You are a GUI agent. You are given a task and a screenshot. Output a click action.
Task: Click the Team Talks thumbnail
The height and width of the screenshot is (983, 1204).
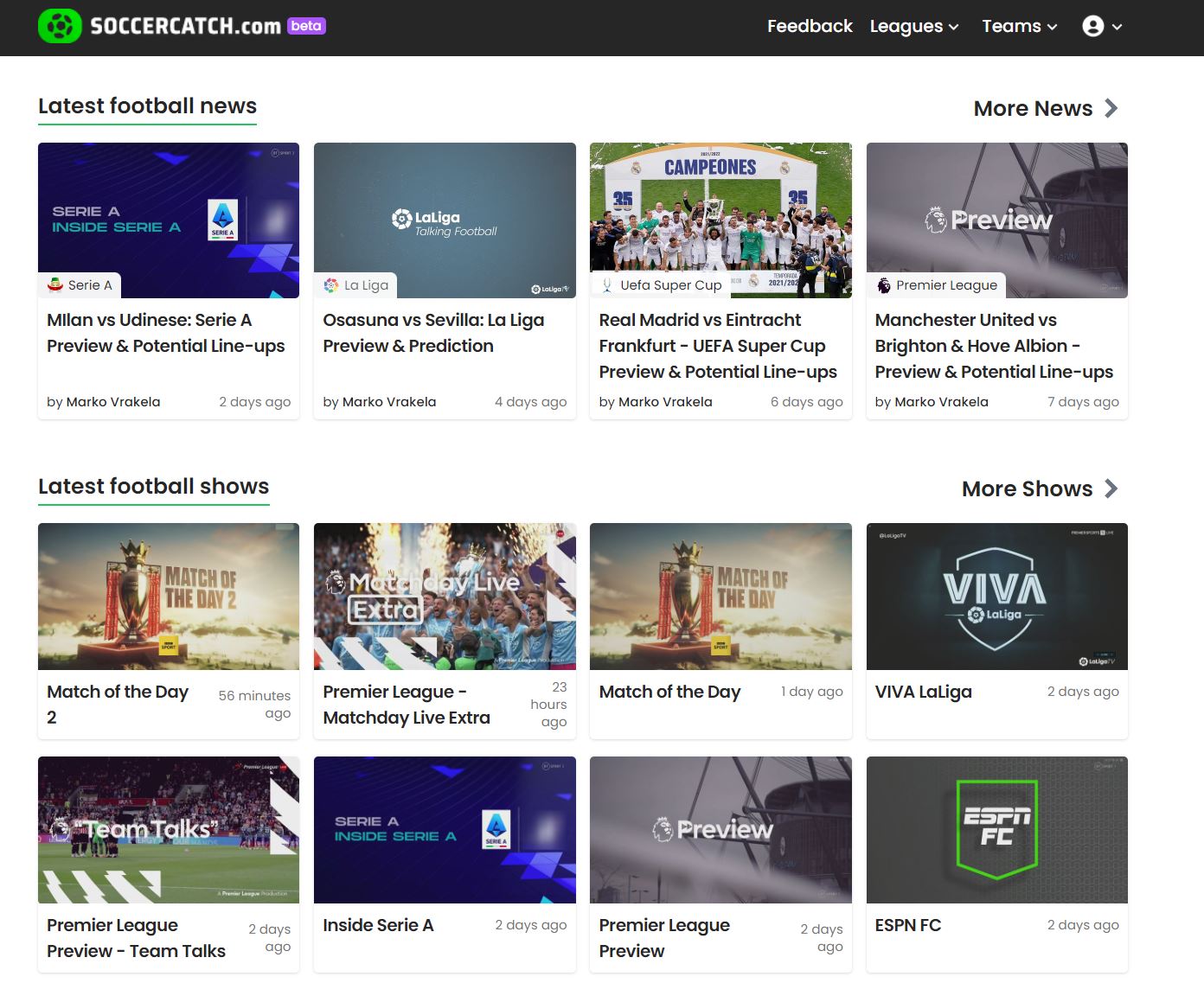click(x=169, y=830)
